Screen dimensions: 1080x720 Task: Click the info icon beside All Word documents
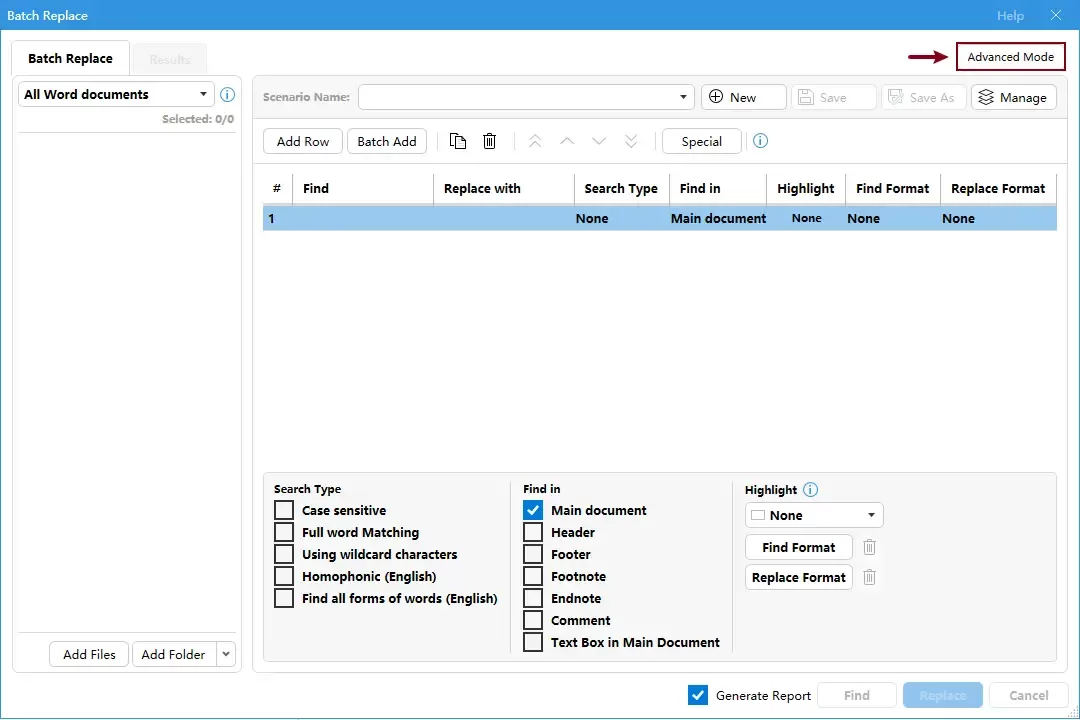(227, 94)
